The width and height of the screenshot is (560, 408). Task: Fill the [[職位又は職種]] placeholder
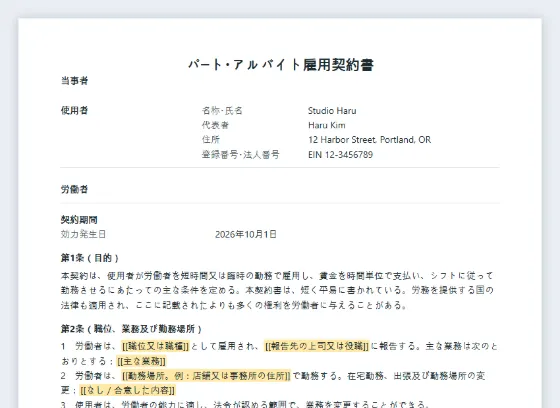(x=155, y=346)
